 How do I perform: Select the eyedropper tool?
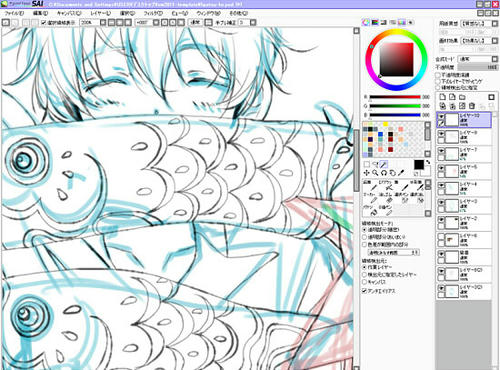[401, 173]
